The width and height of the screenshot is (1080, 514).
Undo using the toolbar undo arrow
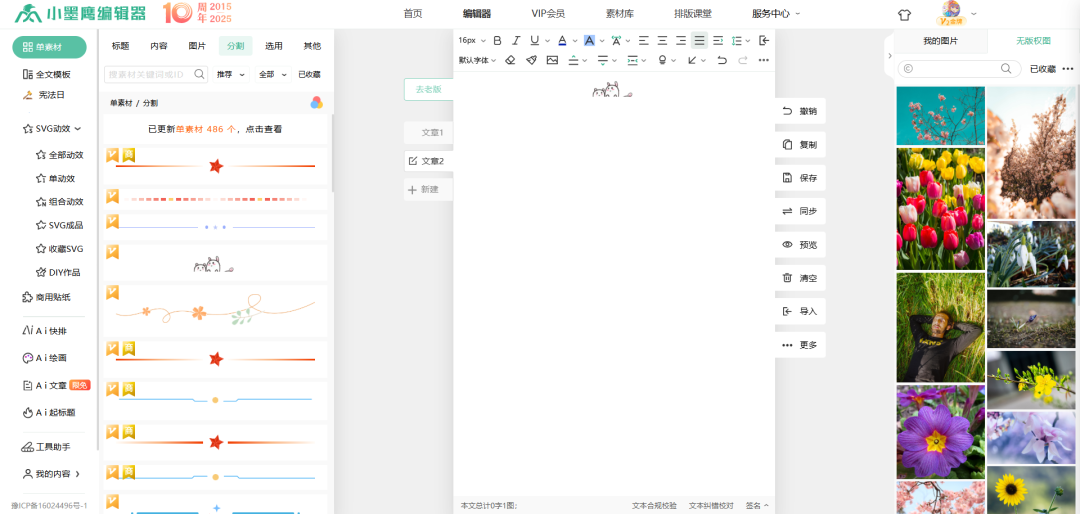tap(722, 60)
